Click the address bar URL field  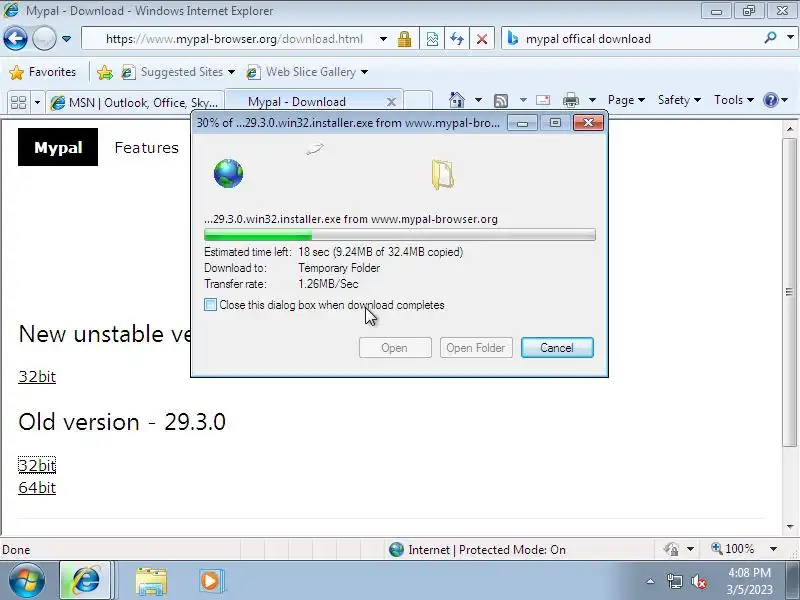point(234,39)
